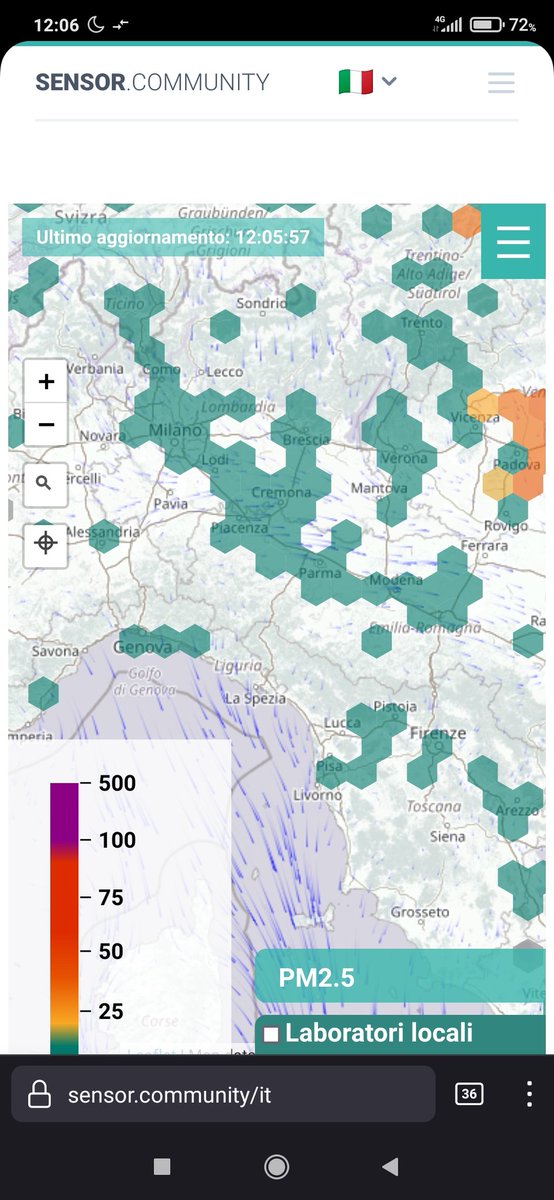The width and height of the screenshot is (554, 1200).
Task: Open the language dropdown next to Italian flag
Action: [x=390, y=82]
